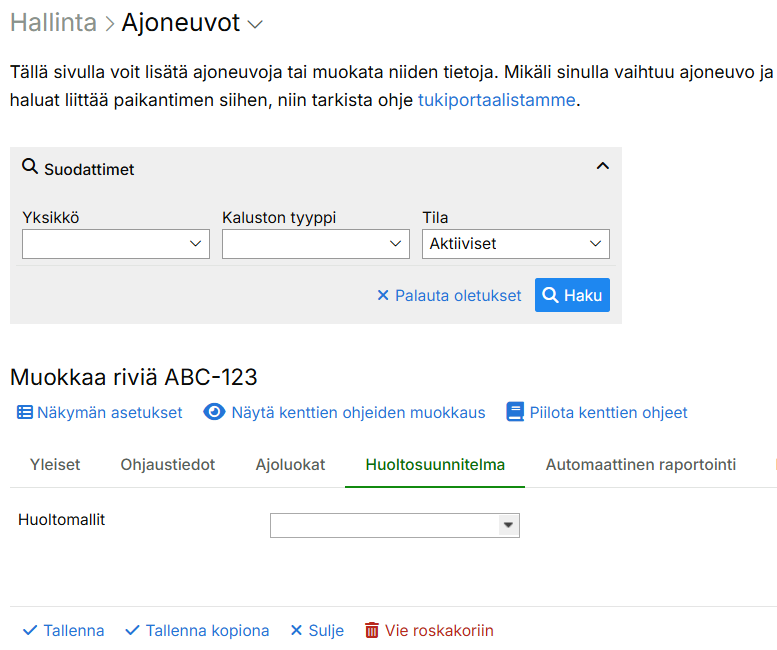Click the X icon next to Sulje

[x=296, y=630]
